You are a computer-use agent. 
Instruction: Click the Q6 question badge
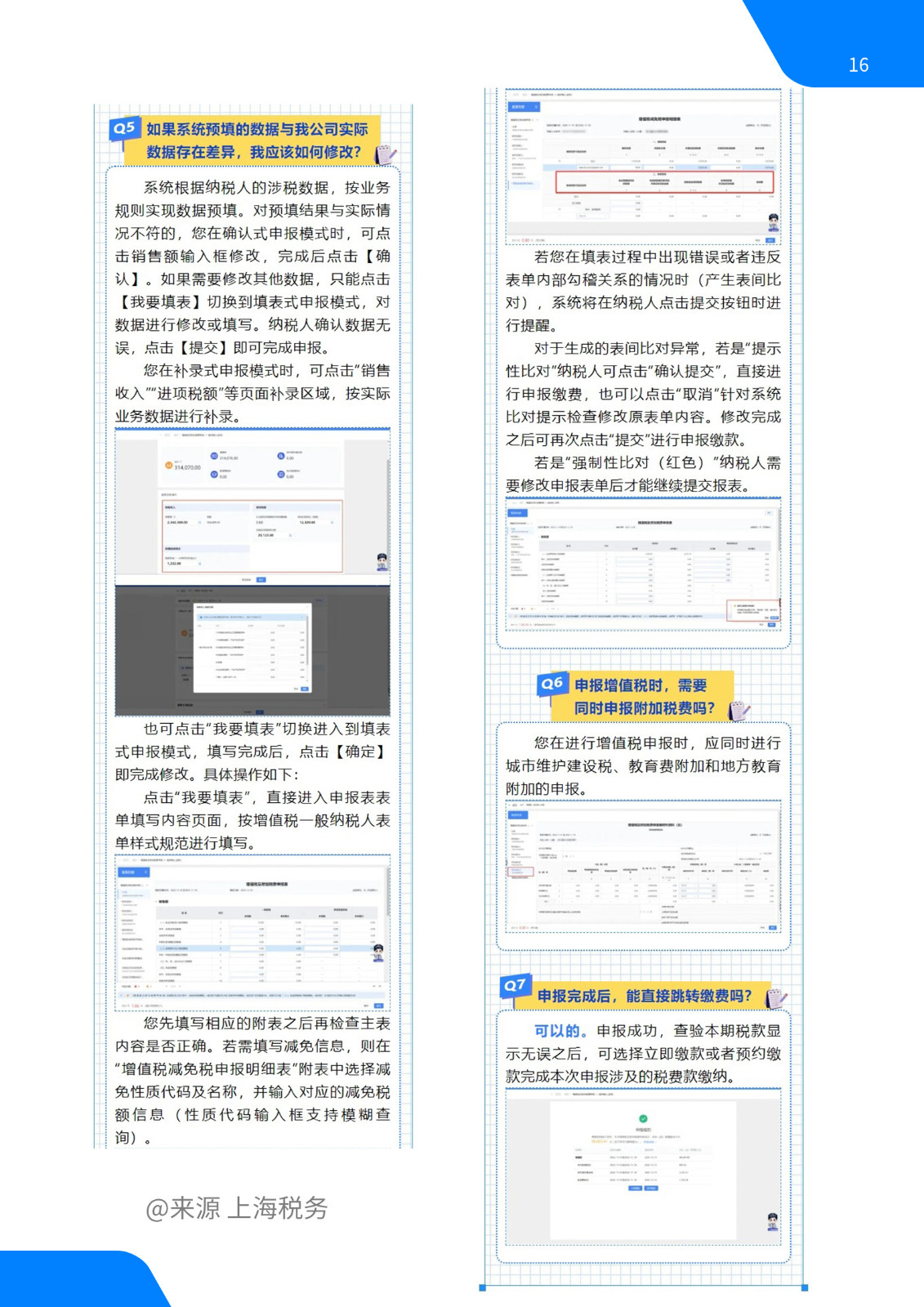click(552, 683)
